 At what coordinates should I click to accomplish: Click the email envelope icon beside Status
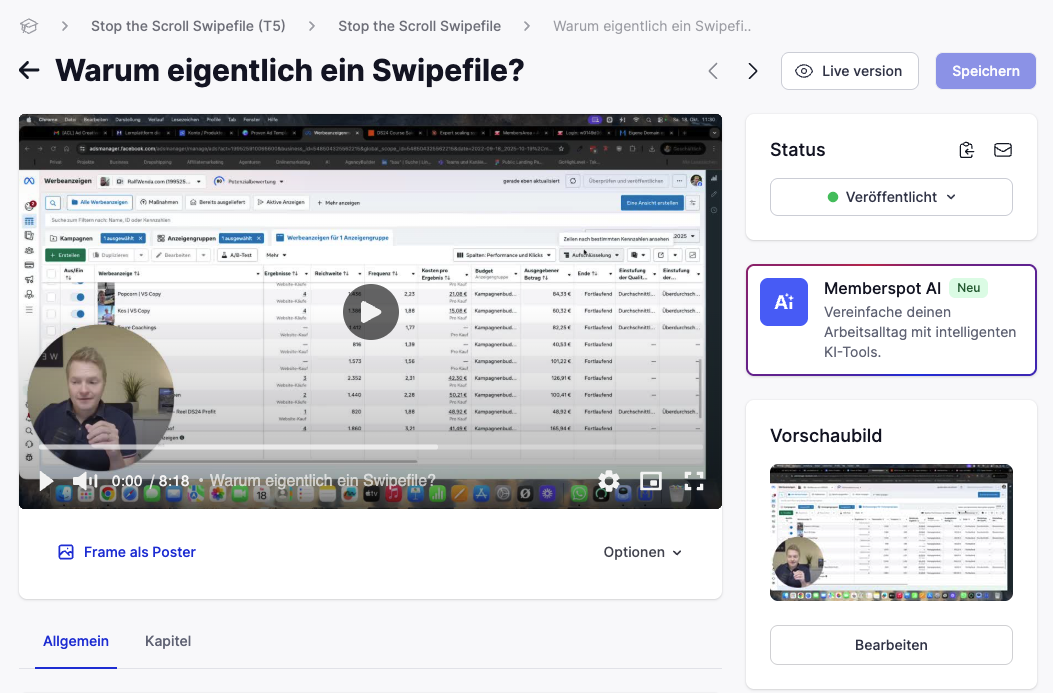point(1003,149)
